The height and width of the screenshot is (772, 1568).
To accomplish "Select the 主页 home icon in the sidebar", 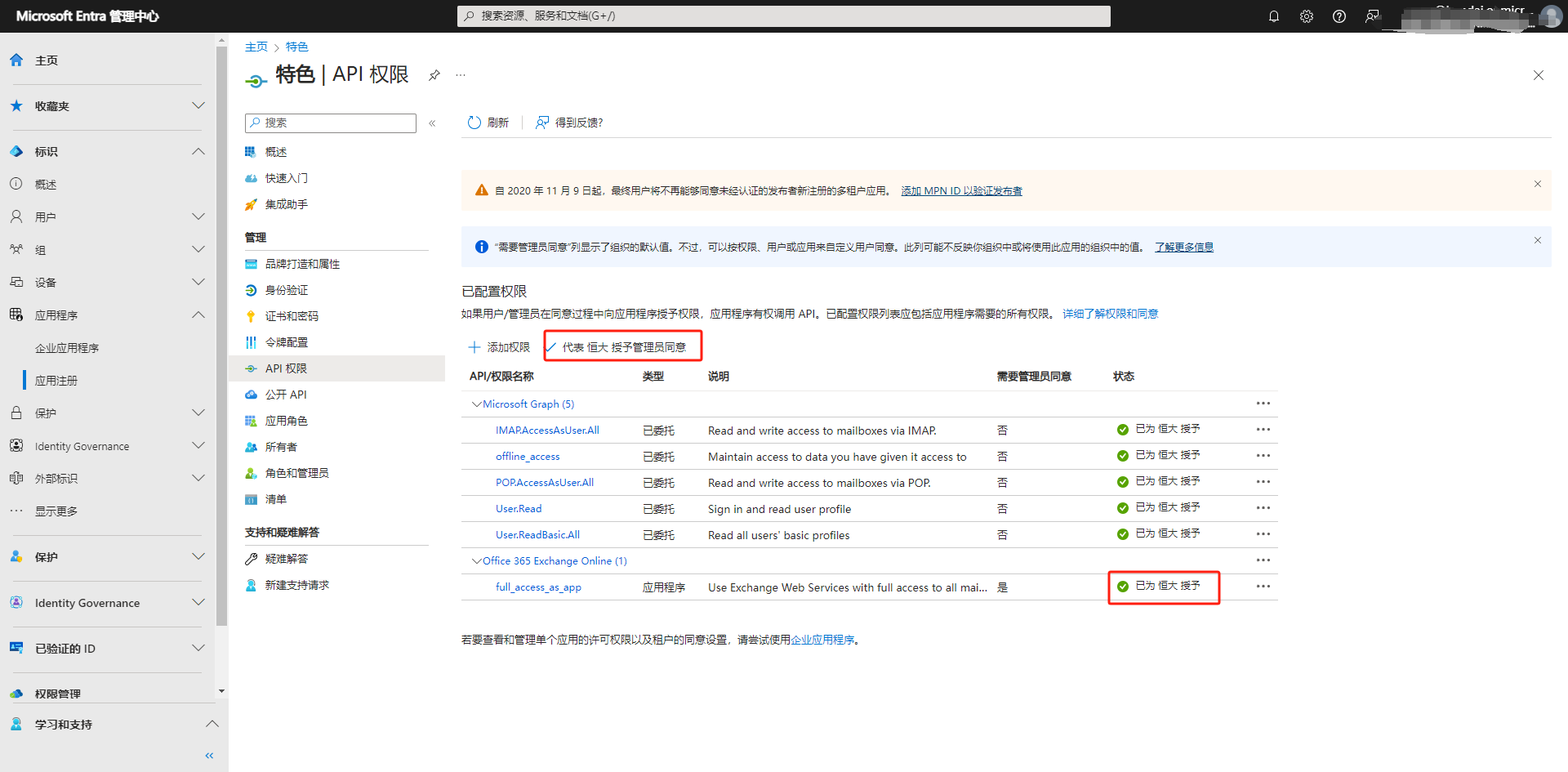I will (16, 59).
